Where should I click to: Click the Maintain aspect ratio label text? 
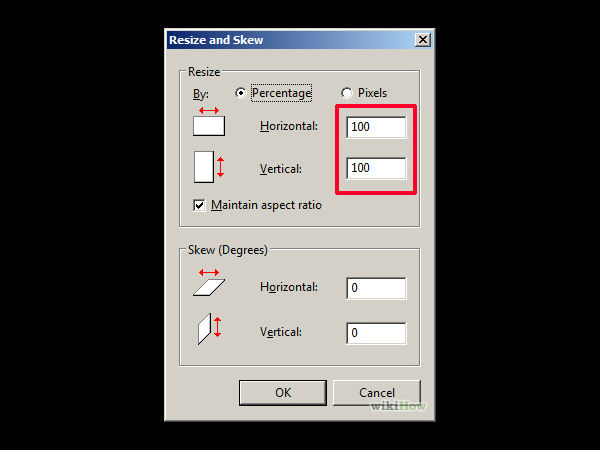(x=266, y=205)
